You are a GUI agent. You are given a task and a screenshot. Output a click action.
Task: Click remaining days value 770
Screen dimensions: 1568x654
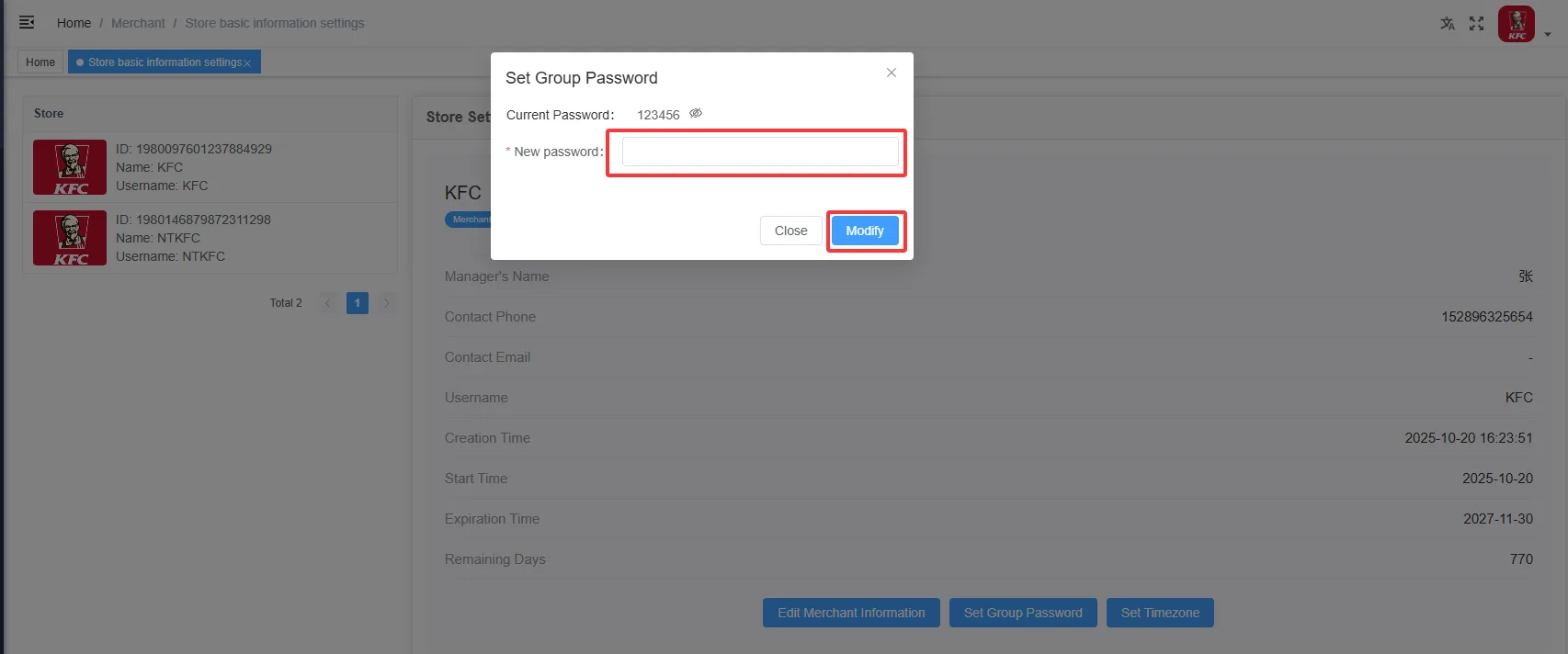click(1521, 559)
